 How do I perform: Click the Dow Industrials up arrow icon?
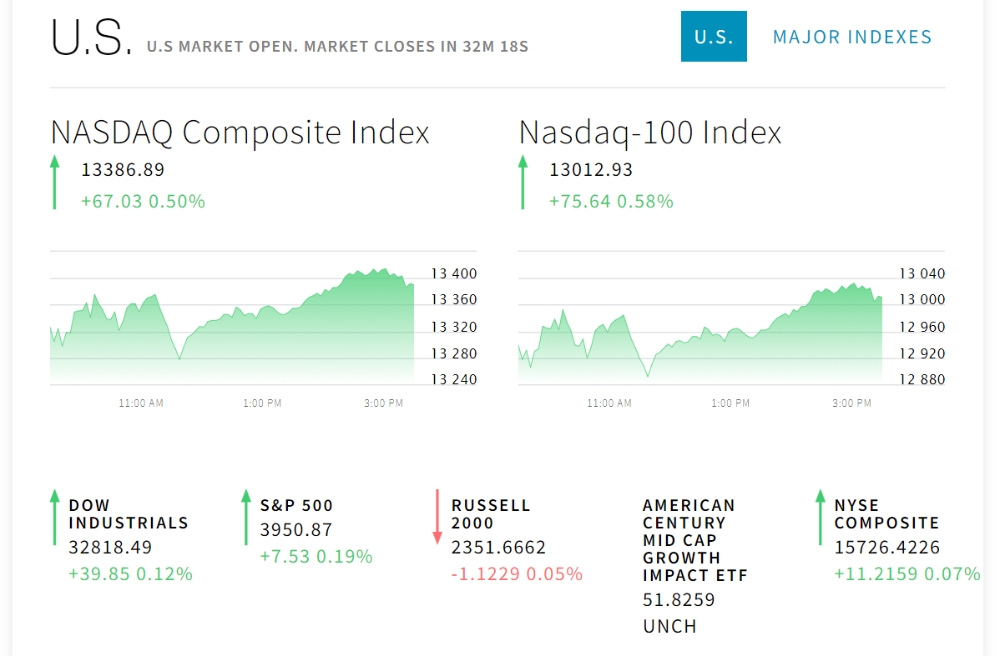[x=55, y=517]
